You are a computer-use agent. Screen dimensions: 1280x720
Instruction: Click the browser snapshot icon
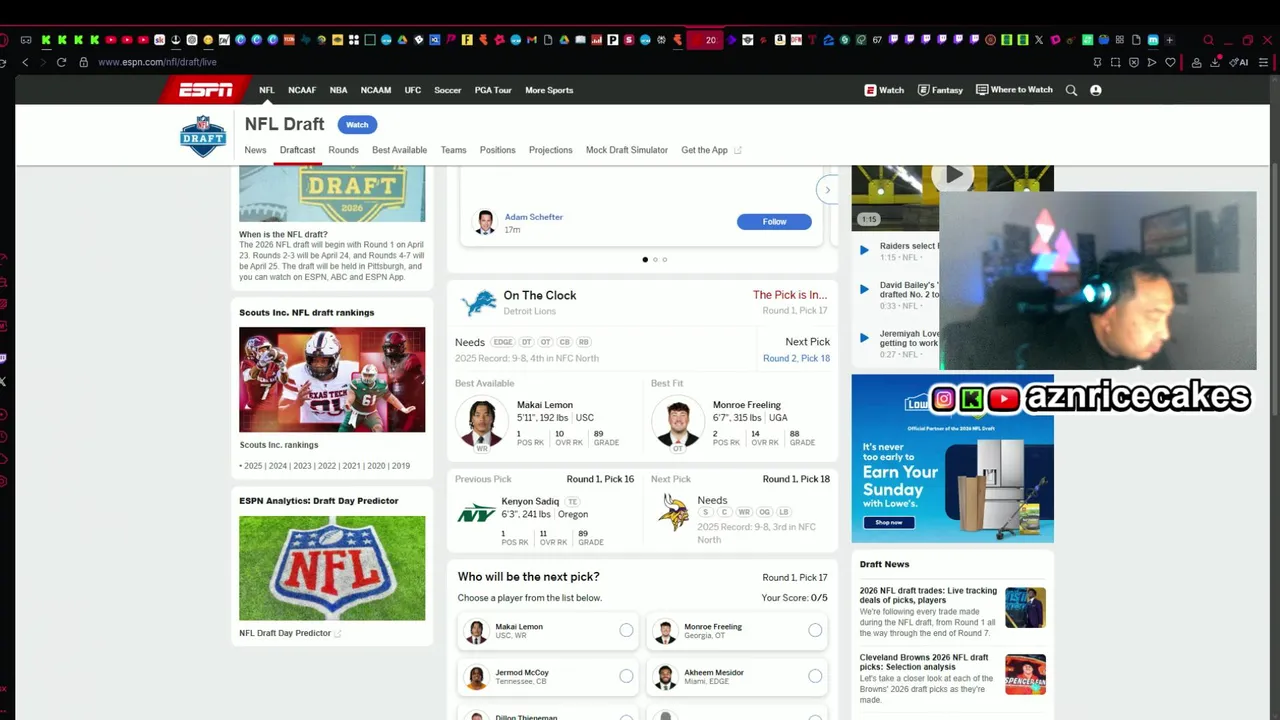click(x=1115, y=62)
